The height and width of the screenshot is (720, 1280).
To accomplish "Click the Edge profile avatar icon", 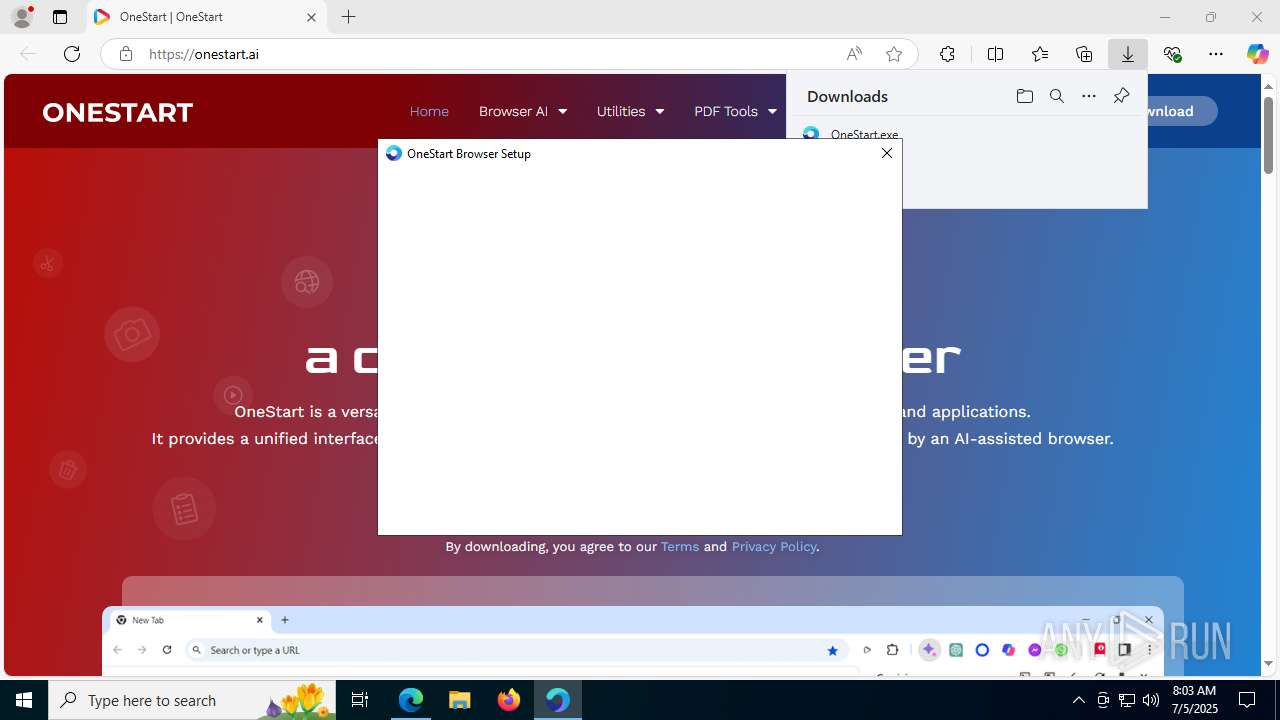I will (x=22, y=17).
